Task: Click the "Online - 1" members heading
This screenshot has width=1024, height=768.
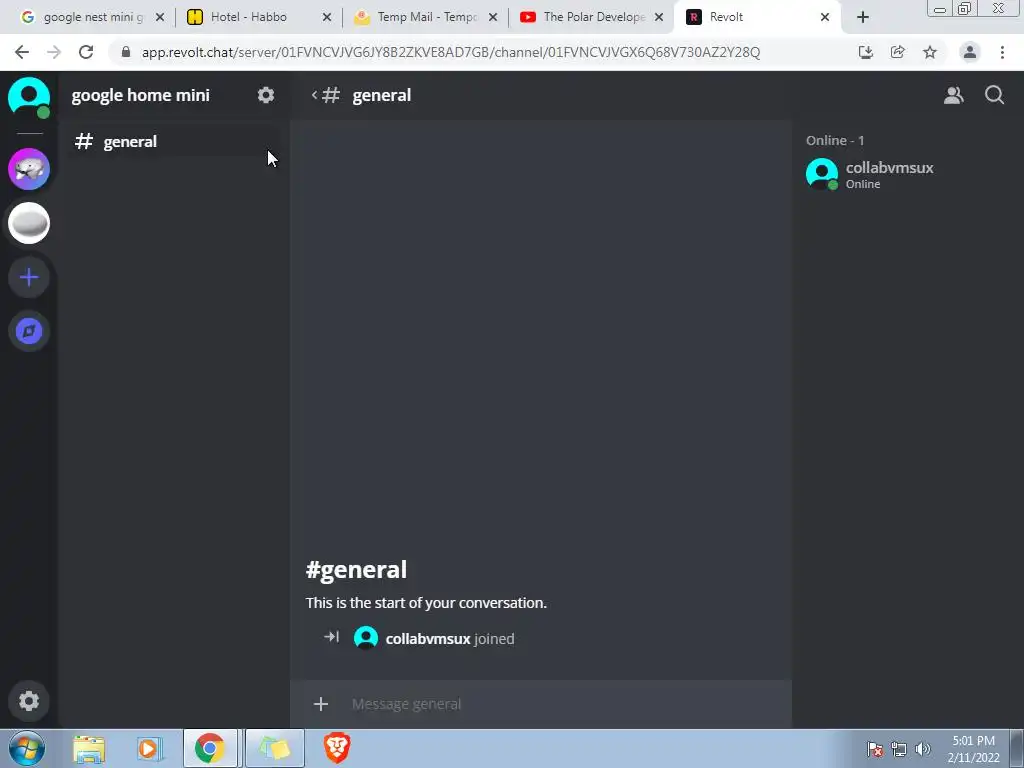Action: tap(835, 140)
